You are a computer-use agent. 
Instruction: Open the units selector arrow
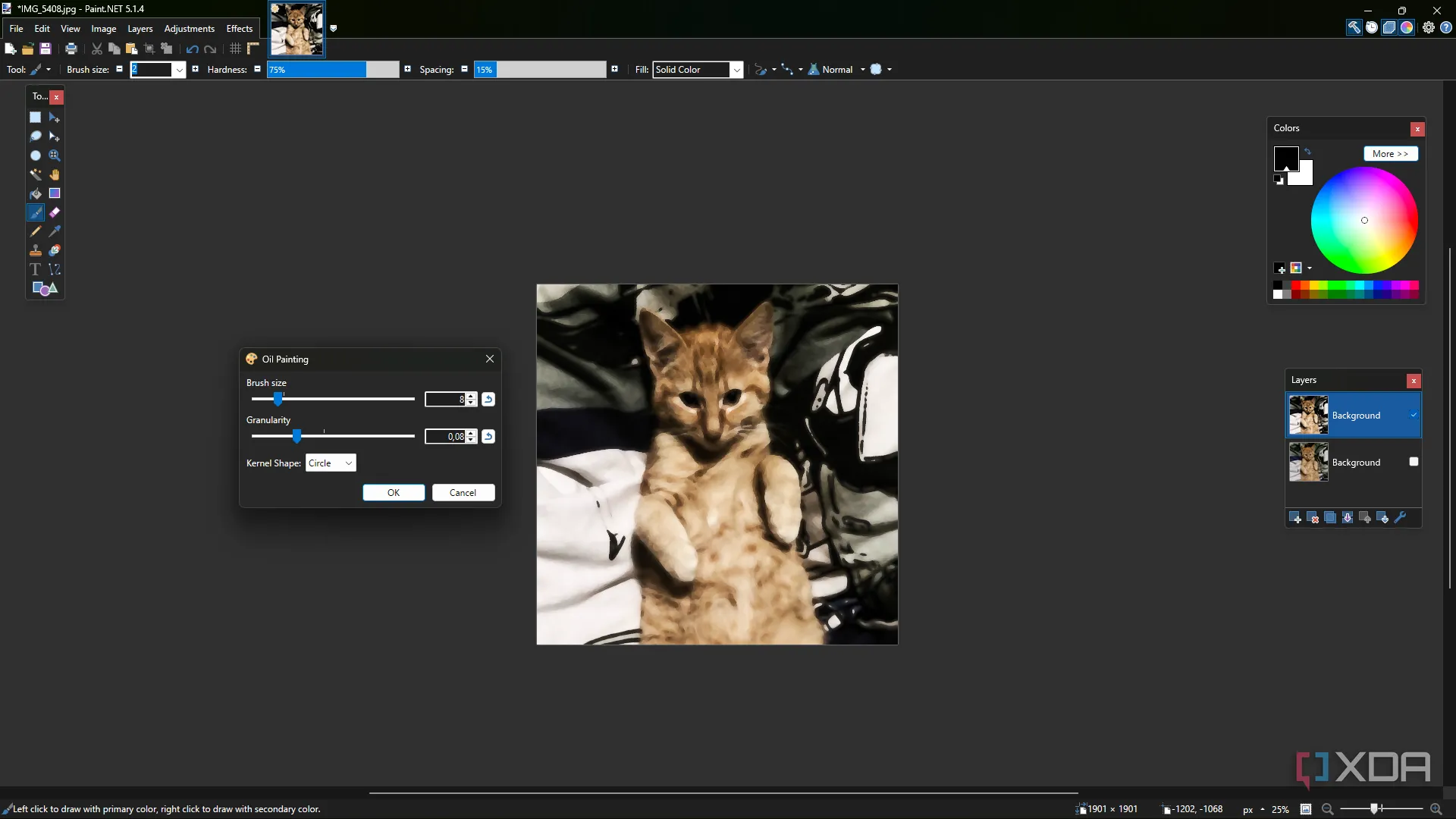[1263, 809]
